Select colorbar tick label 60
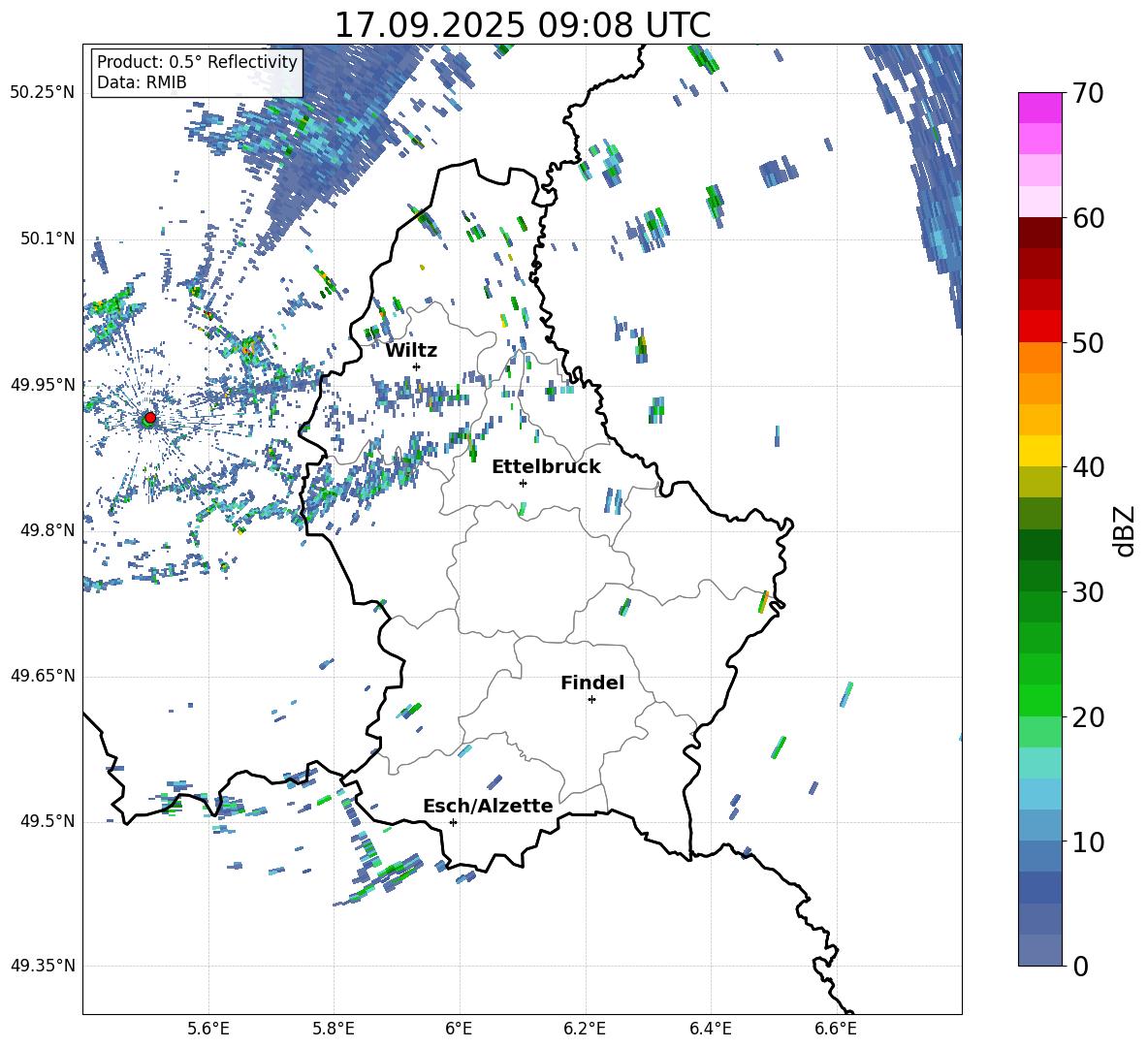Viewport: 1148px width, 1048px height. tap(1088, 218)
